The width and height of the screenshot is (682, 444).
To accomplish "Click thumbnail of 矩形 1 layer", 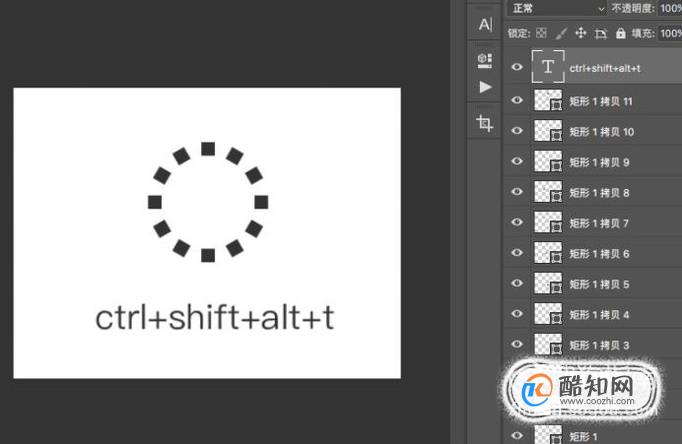I will 548,435.
